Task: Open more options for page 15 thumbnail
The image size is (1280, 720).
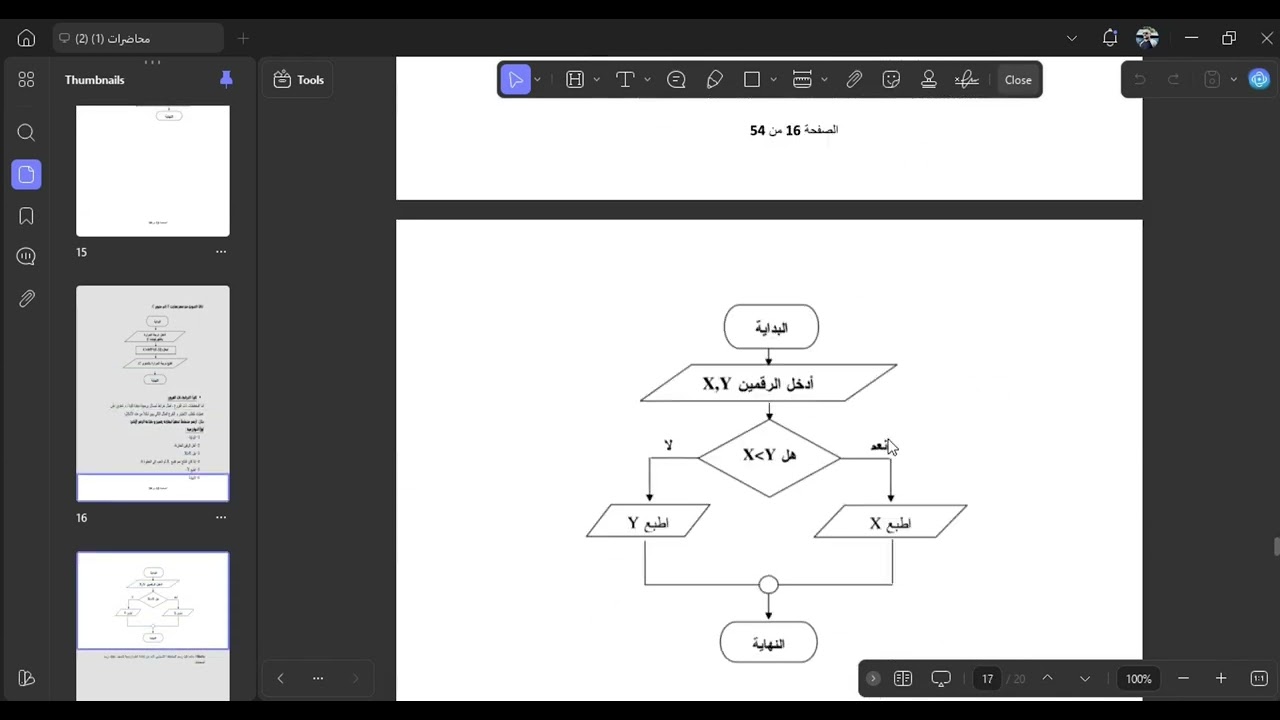Action: [x=221, y=252]
